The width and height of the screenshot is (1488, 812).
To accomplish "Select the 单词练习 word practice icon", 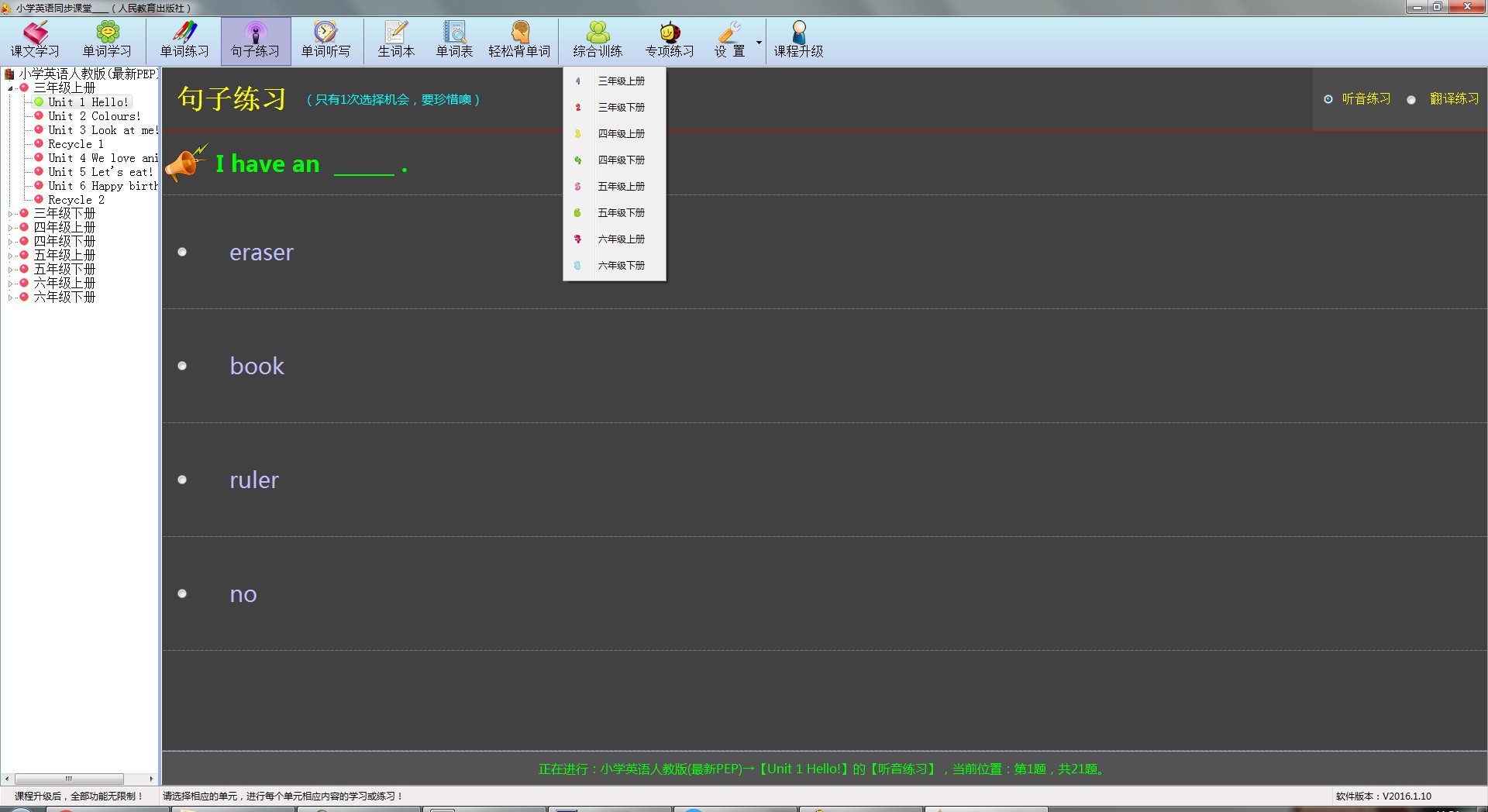I will pos(184,40).
